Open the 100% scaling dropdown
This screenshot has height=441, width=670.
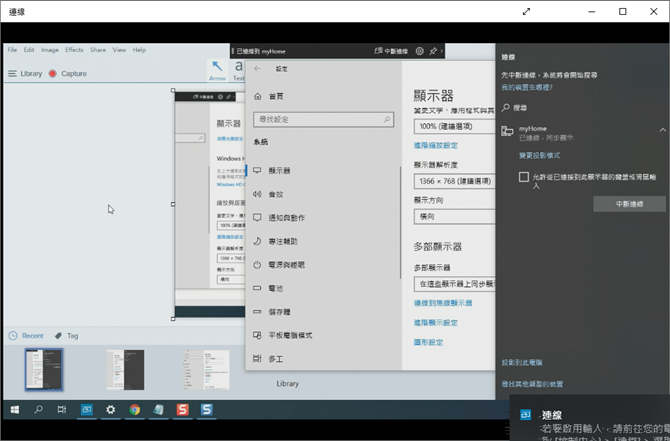[x=454, y=126]
